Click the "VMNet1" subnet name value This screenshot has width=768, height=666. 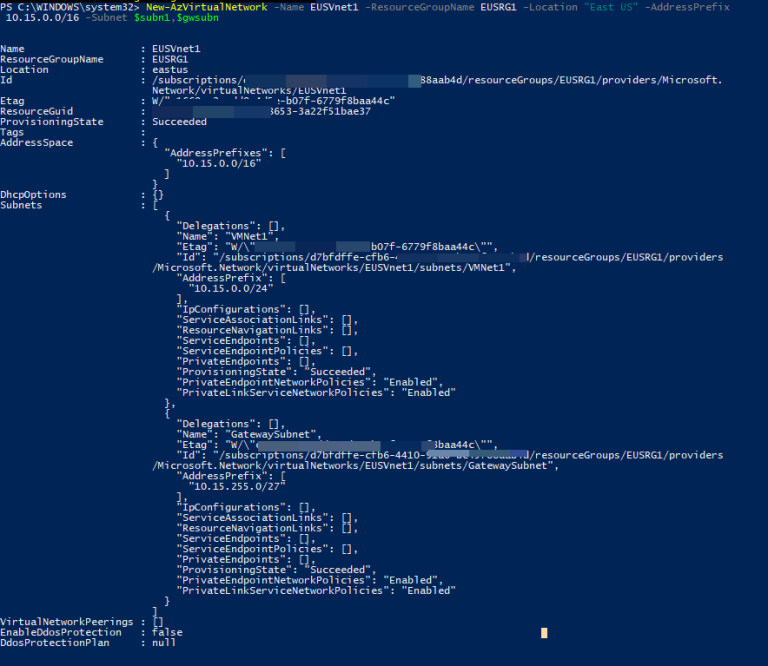pos(243,236)
